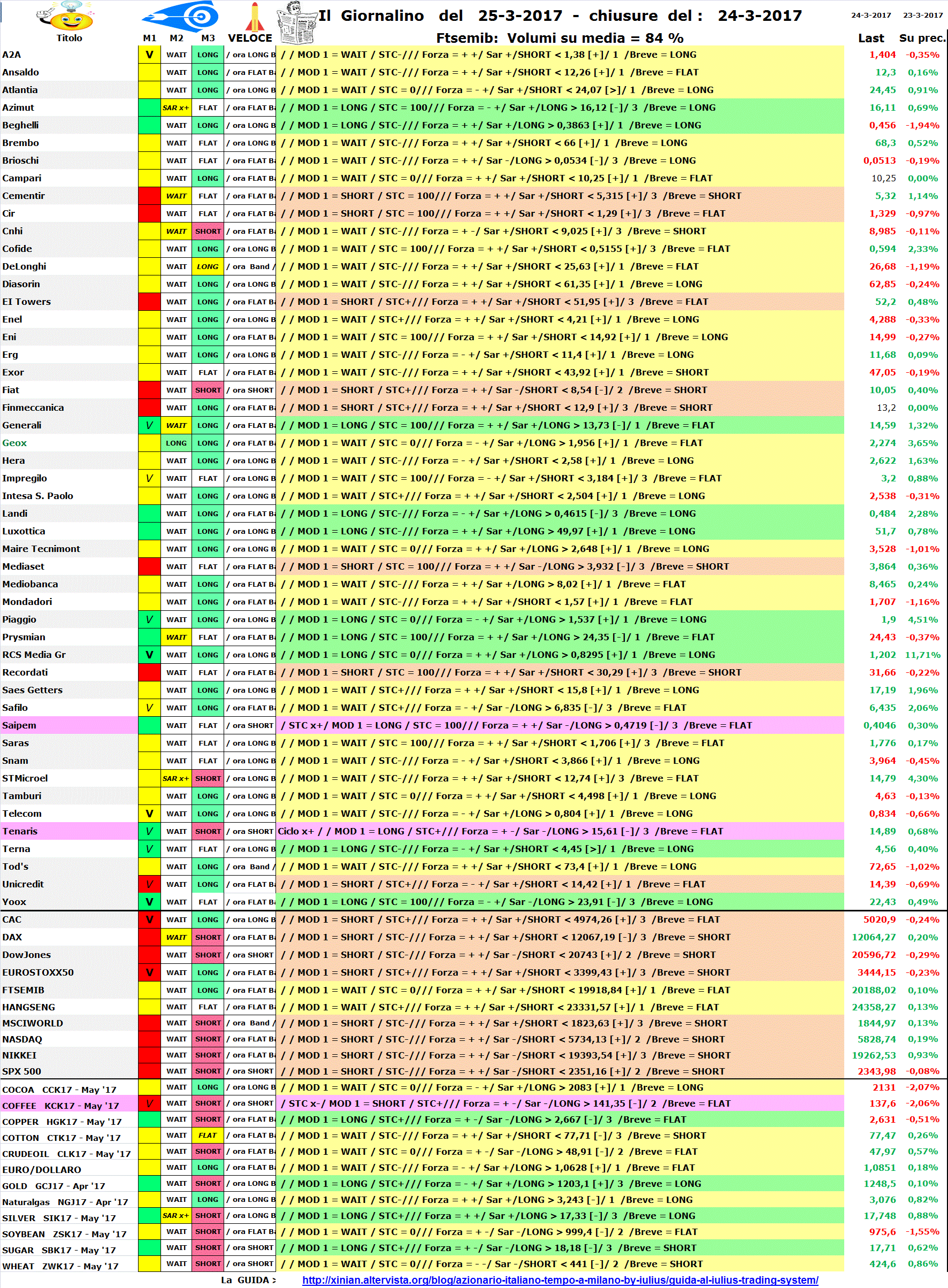Click the Titolo column header

pos(70,38)
